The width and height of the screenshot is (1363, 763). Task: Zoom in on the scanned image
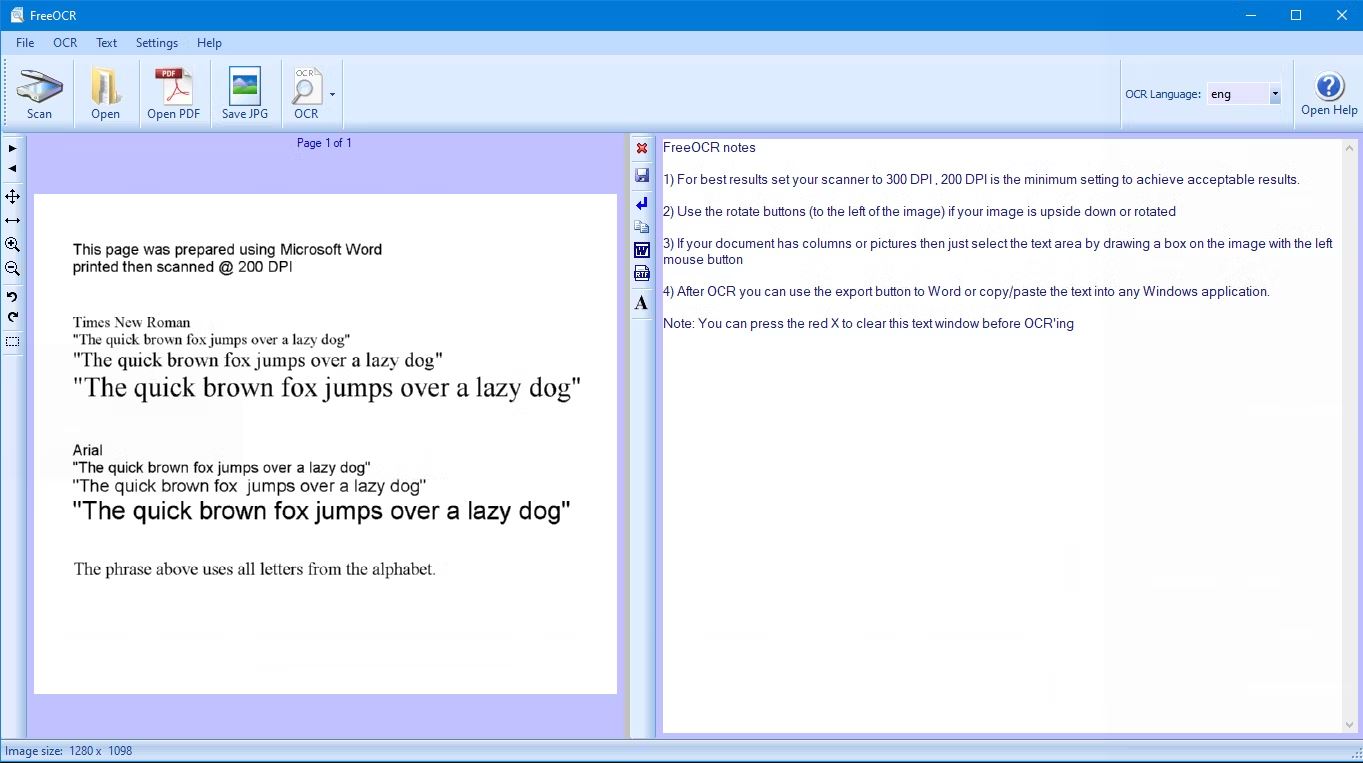click(12, 245)
